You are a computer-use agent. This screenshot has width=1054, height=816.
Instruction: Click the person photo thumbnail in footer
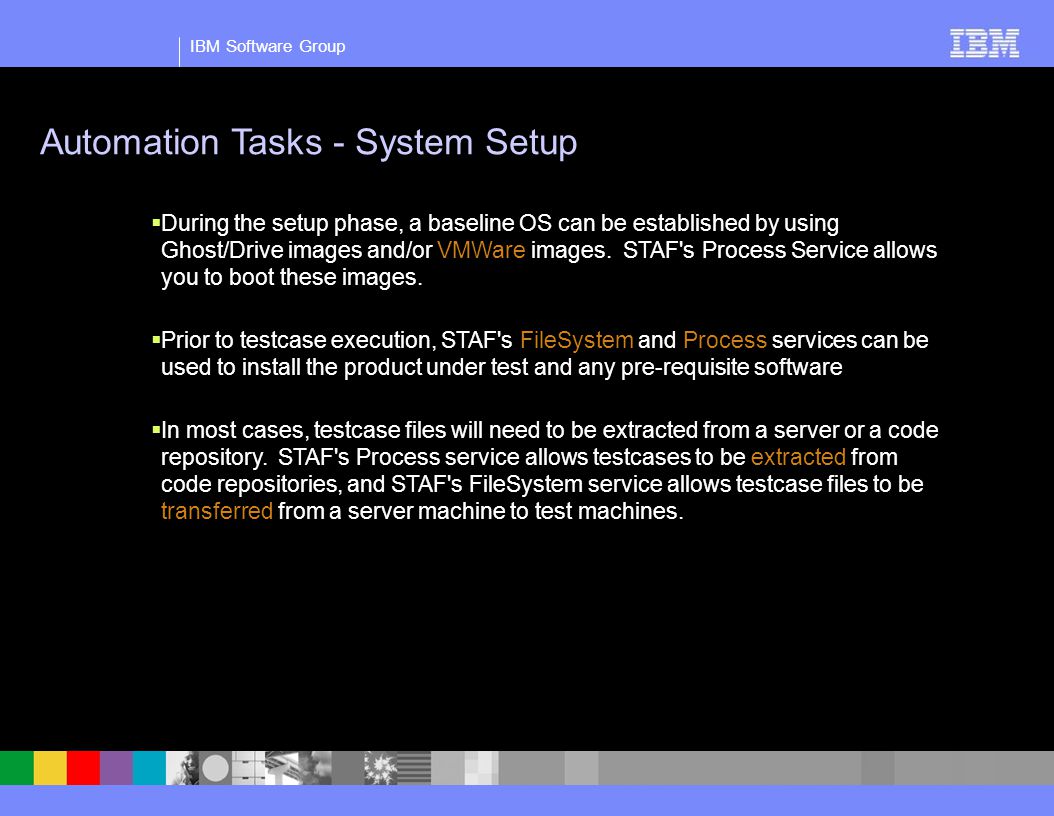coord(182,768)
